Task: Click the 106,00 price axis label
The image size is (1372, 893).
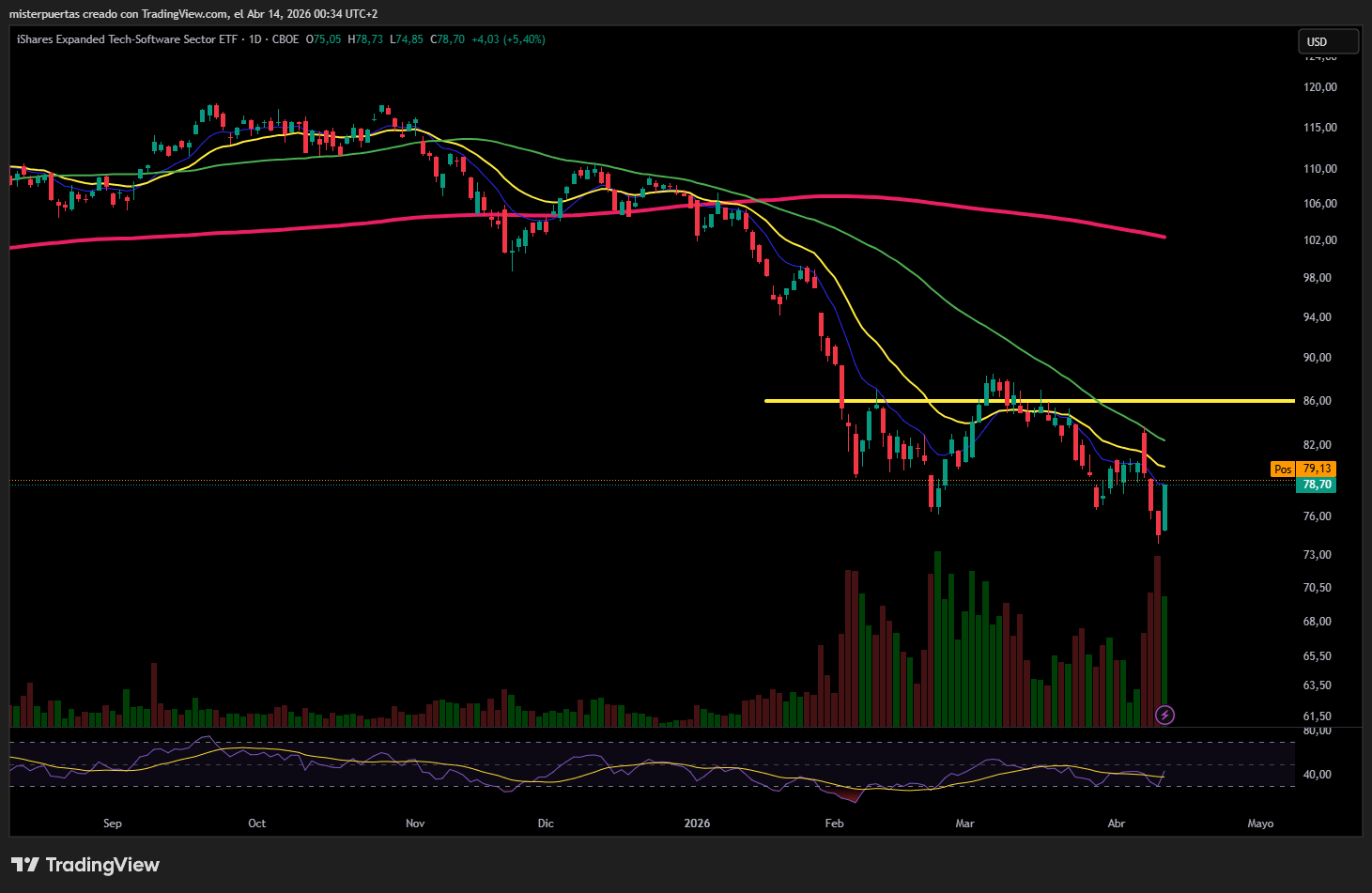Action: point(1320,204)
